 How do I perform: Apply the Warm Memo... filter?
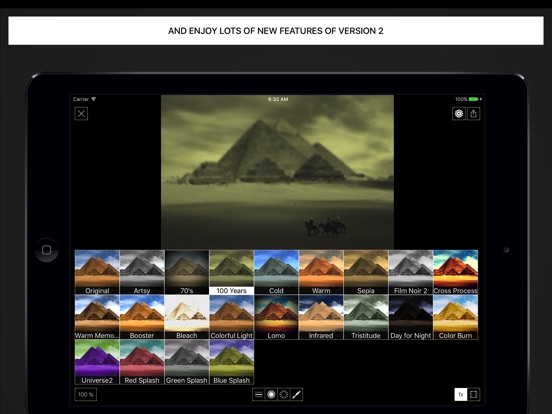(x=97, y=317)
